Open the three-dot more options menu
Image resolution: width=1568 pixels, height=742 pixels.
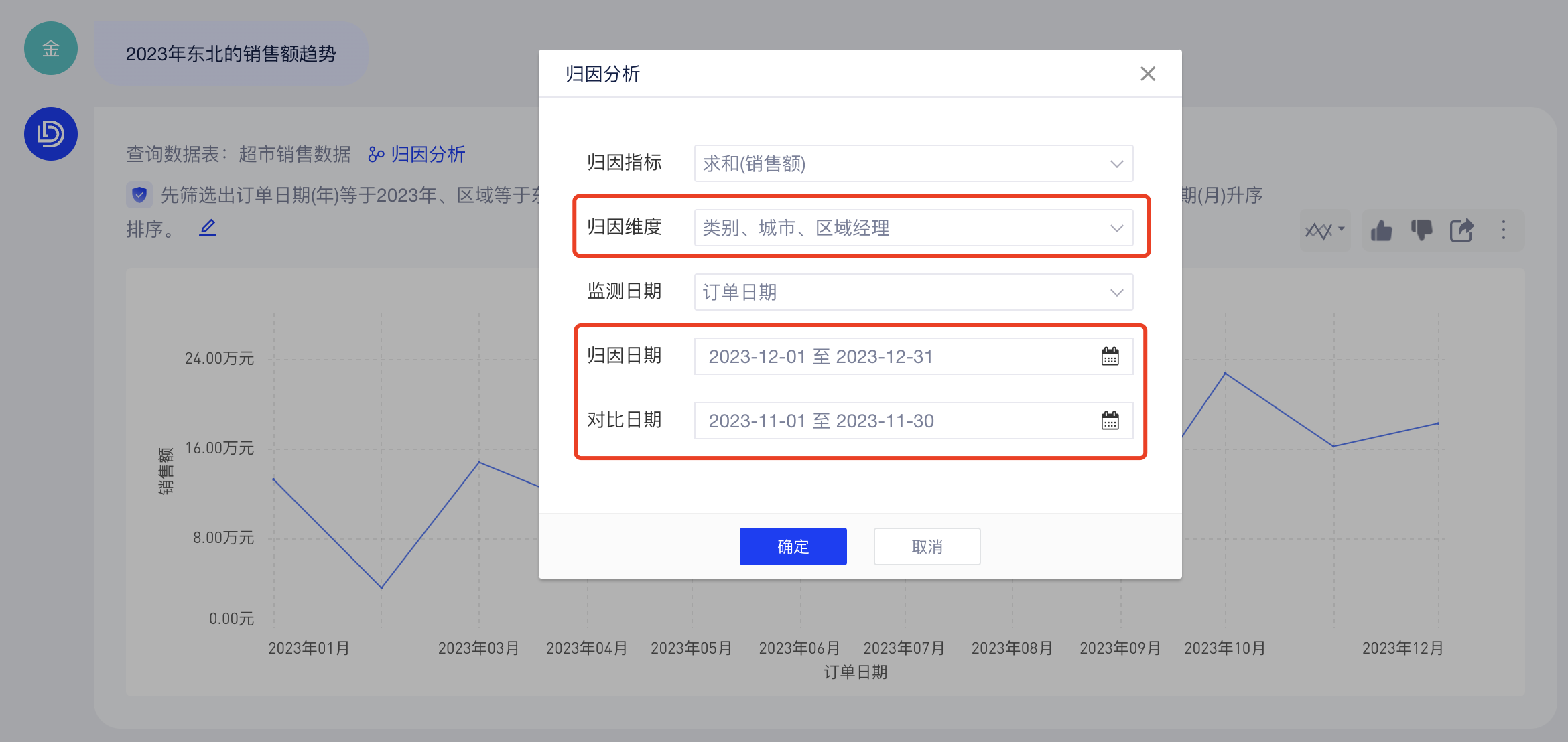tap(1504, 230)
